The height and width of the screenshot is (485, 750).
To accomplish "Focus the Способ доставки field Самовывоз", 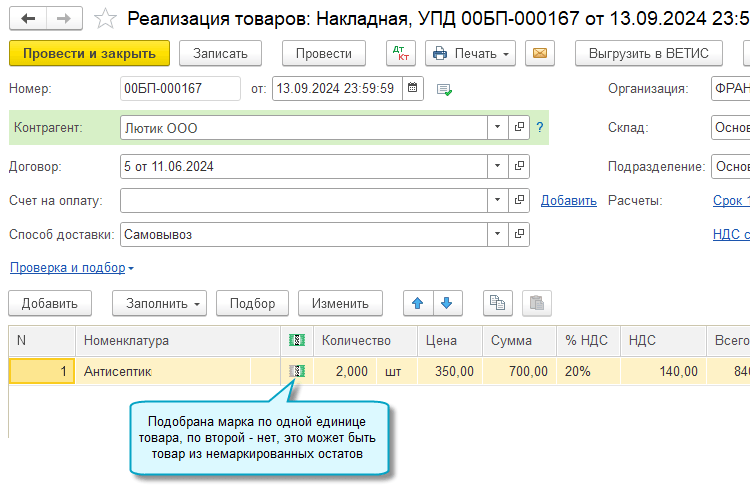I will (x=304, y=234).
